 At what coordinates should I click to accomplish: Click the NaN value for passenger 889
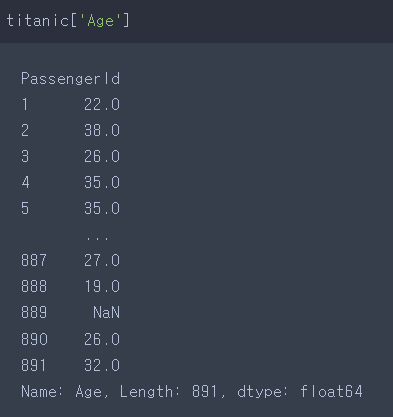pyautogui.click(x=106, y=313)
